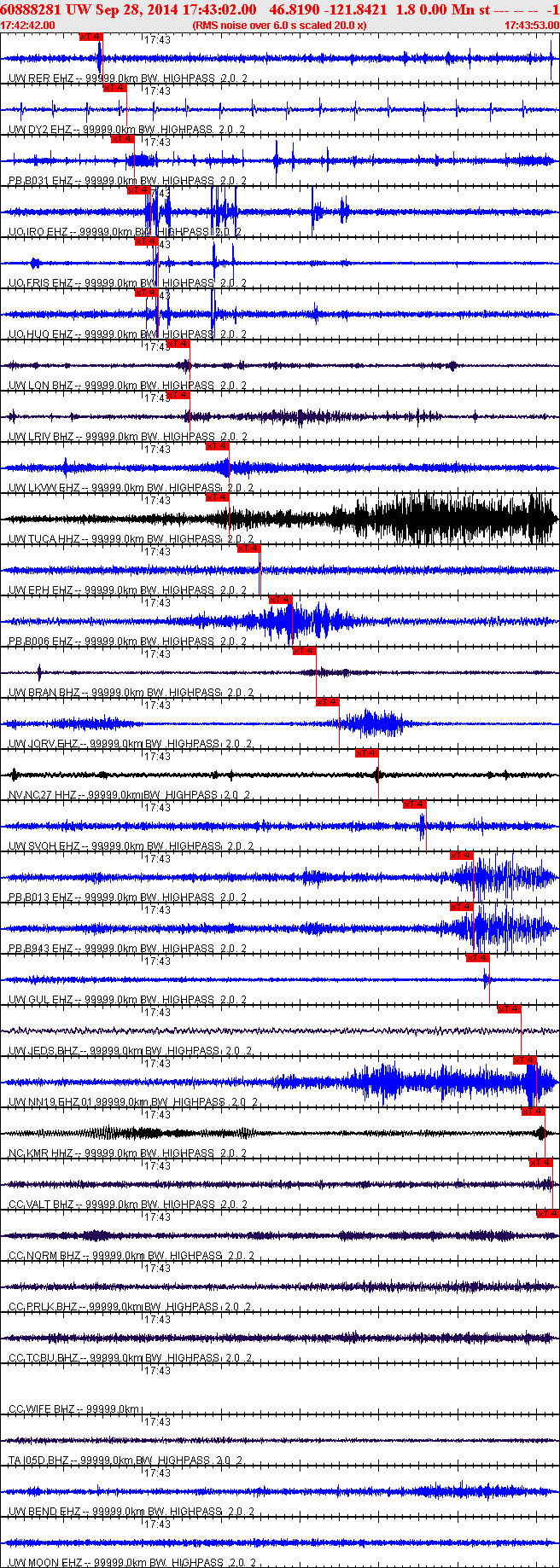The width and height of the screenshot is (560, 1568).
Task: Select the CC WIFE BHZ trace label
Action: (73, 1409)
